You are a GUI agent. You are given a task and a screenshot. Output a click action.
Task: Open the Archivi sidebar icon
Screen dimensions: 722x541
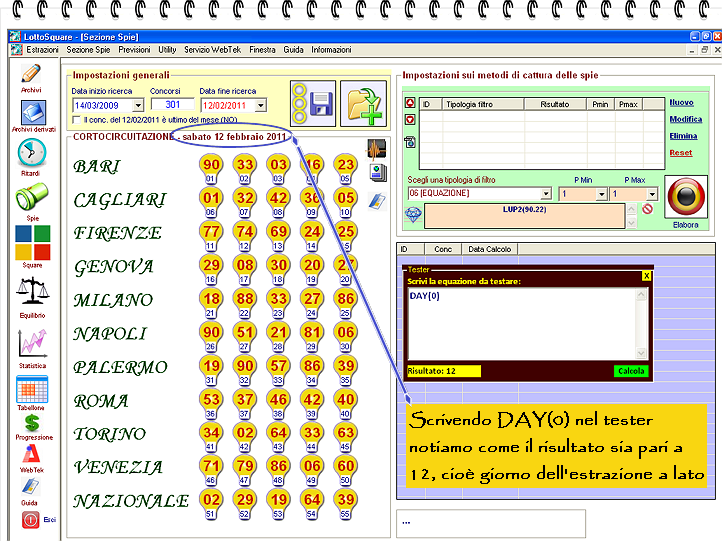31,75
